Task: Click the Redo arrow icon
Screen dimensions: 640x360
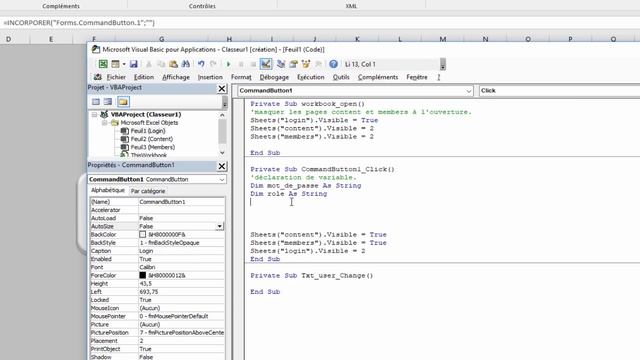Action: pyautogui.click(x=213, y=64)
